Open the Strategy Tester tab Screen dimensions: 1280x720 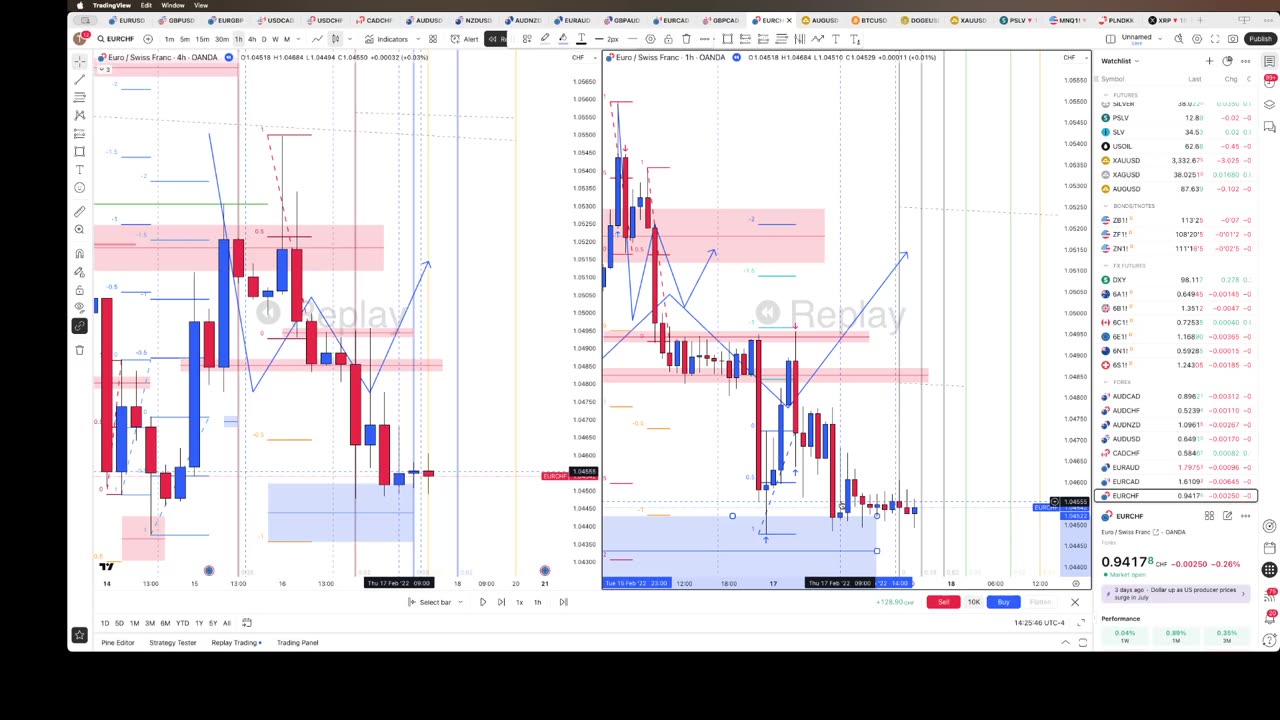(x=173, y=642)
